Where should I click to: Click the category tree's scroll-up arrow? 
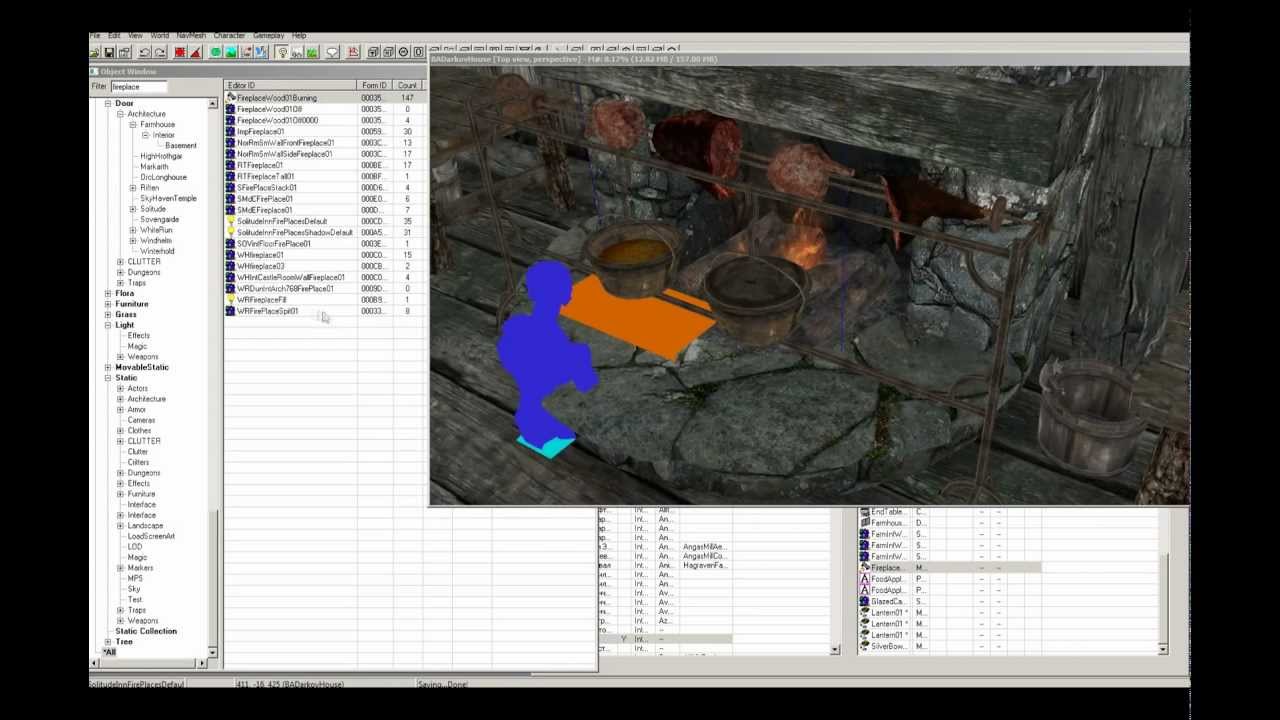coord(212,104)
